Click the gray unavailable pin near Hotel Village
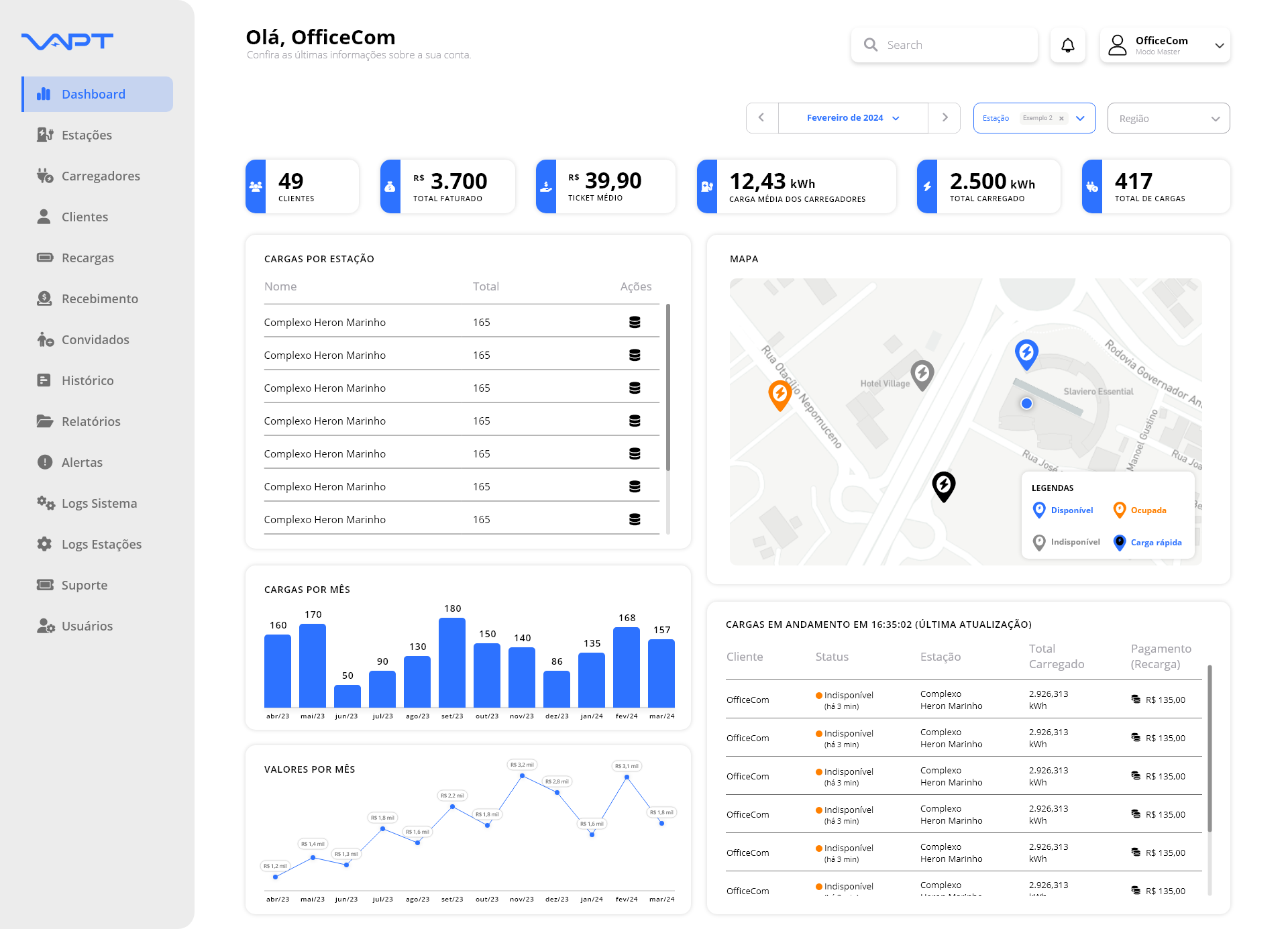 point(922,374)
